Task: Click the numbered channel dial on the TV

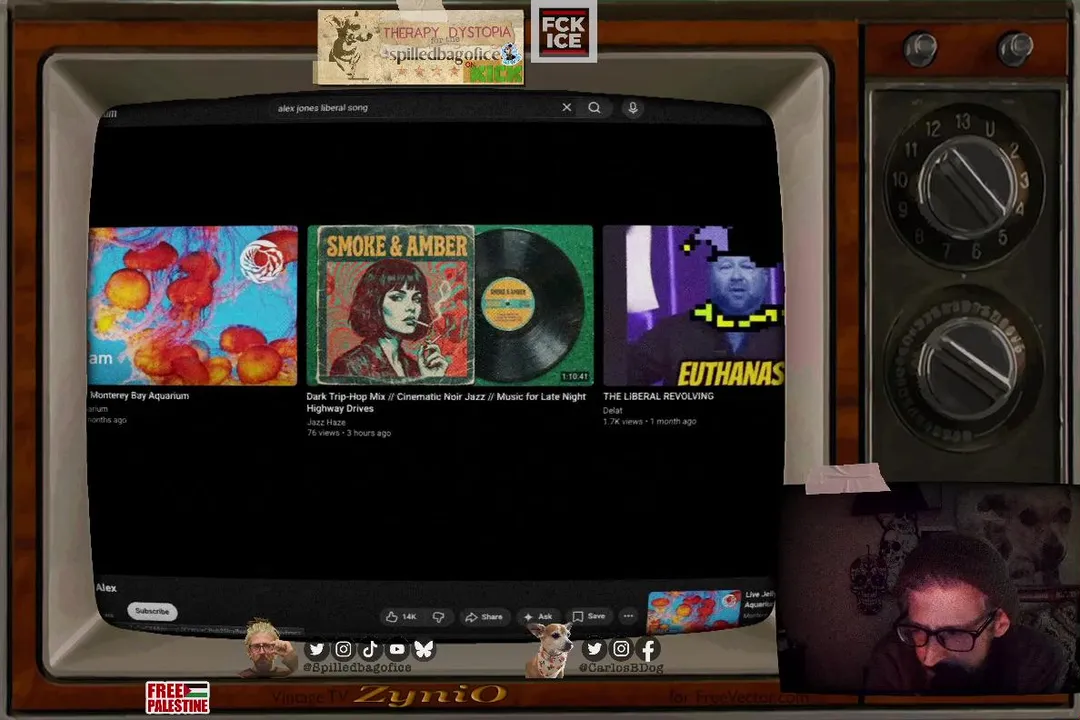Action: pyautogui.click(x=964, y=185)
